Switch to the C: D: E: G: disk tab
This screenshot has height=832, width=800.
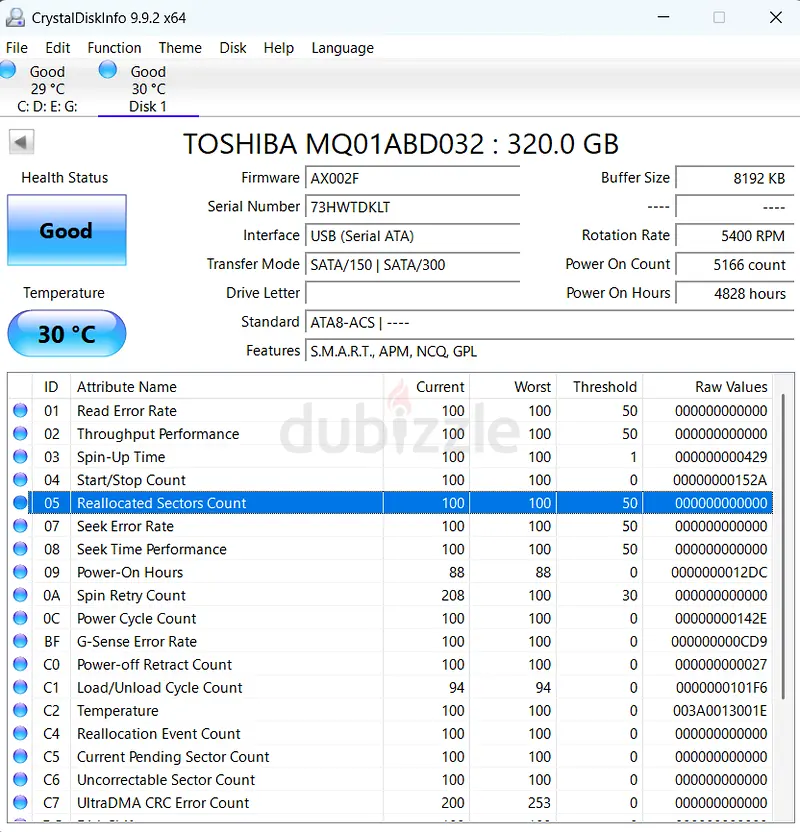pos(47,88)
